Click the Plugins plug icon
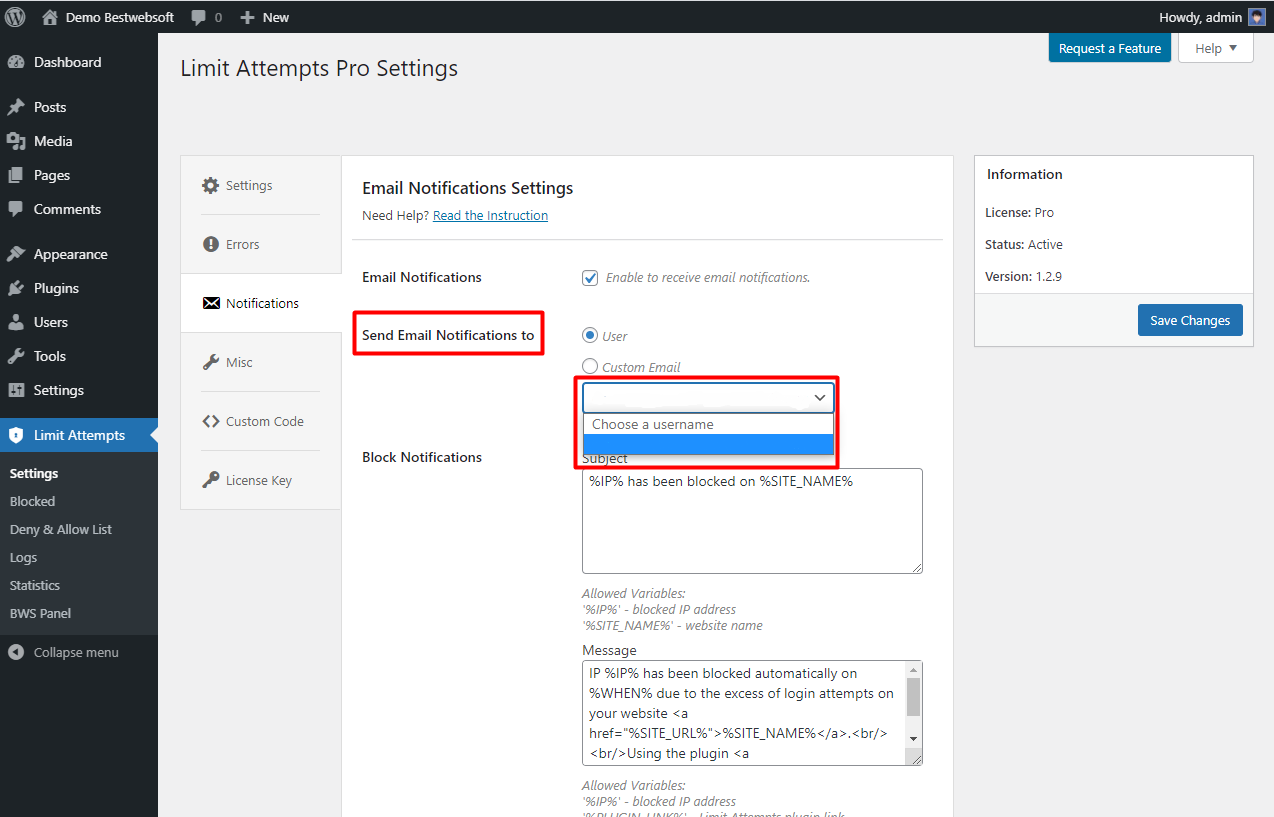1274x817 pixels. click(16, 288)
